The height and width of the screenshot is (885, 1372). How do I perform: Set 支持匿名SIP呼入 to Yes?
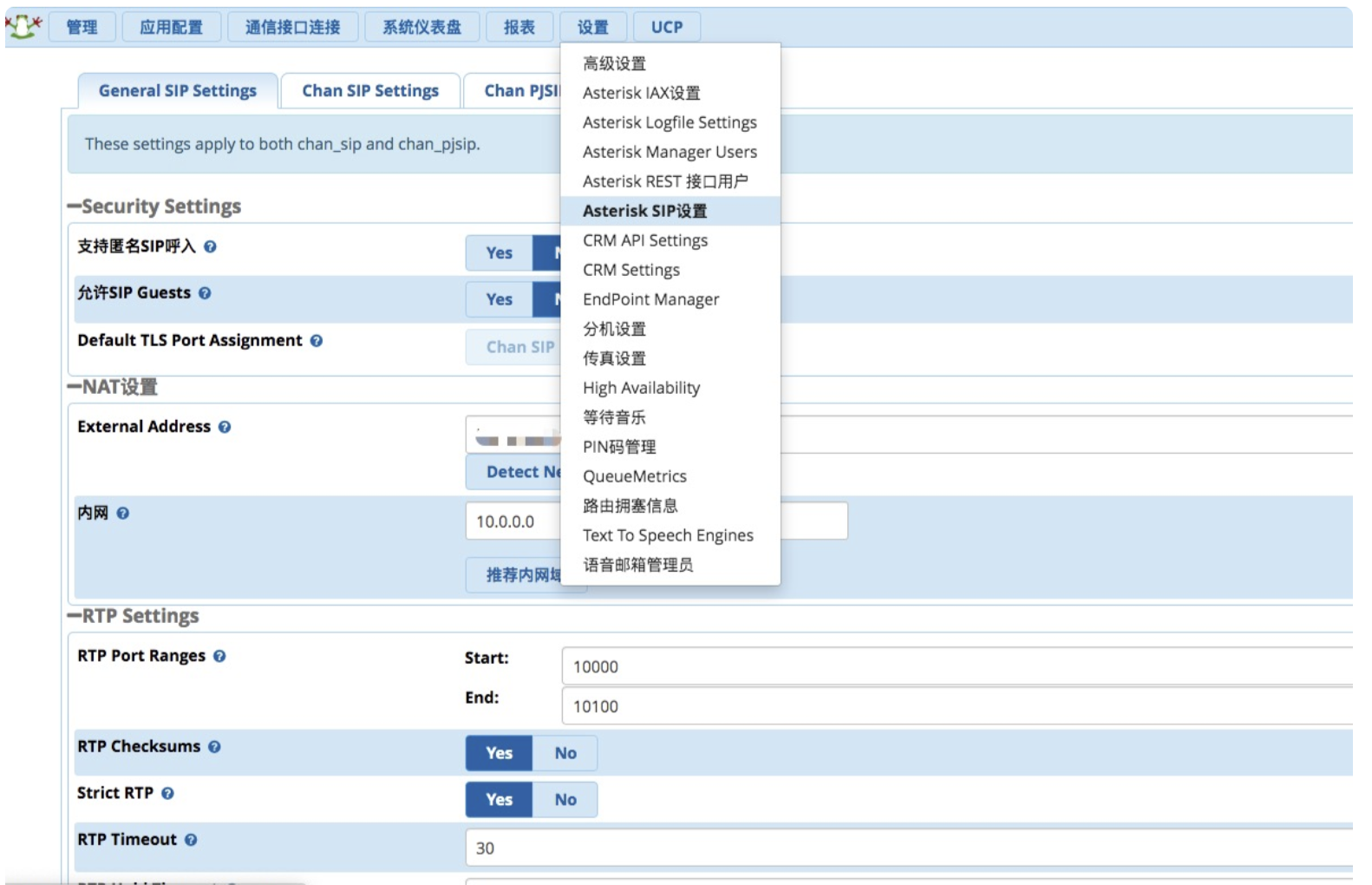[499, 252]
